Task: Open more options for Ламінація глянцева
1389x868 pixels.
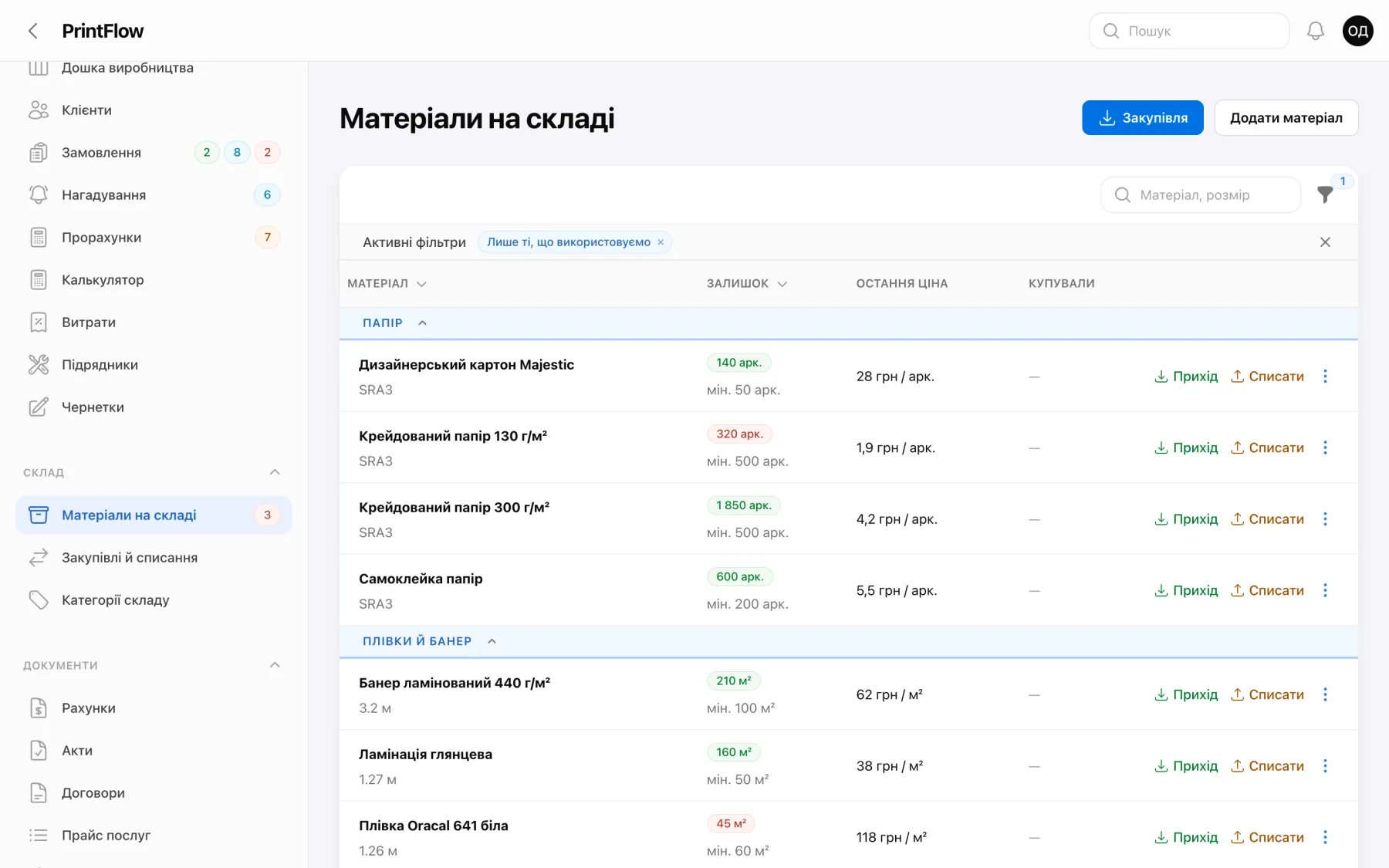Action: [1325, 766]
